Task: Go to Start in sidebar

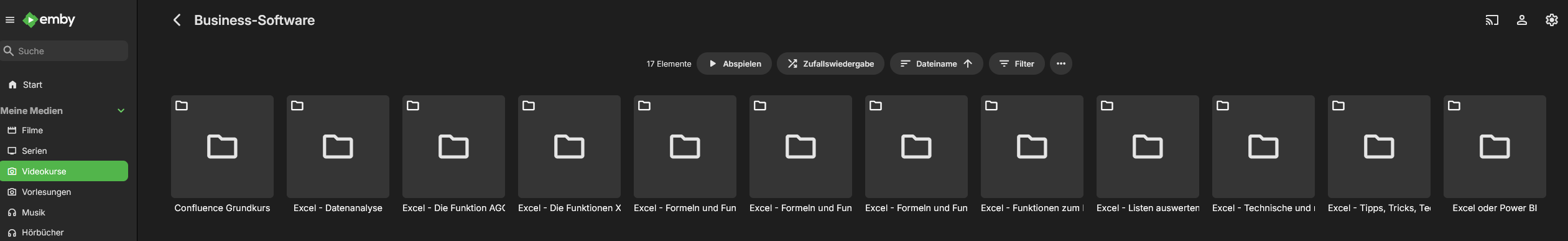Action: point(65,85)
